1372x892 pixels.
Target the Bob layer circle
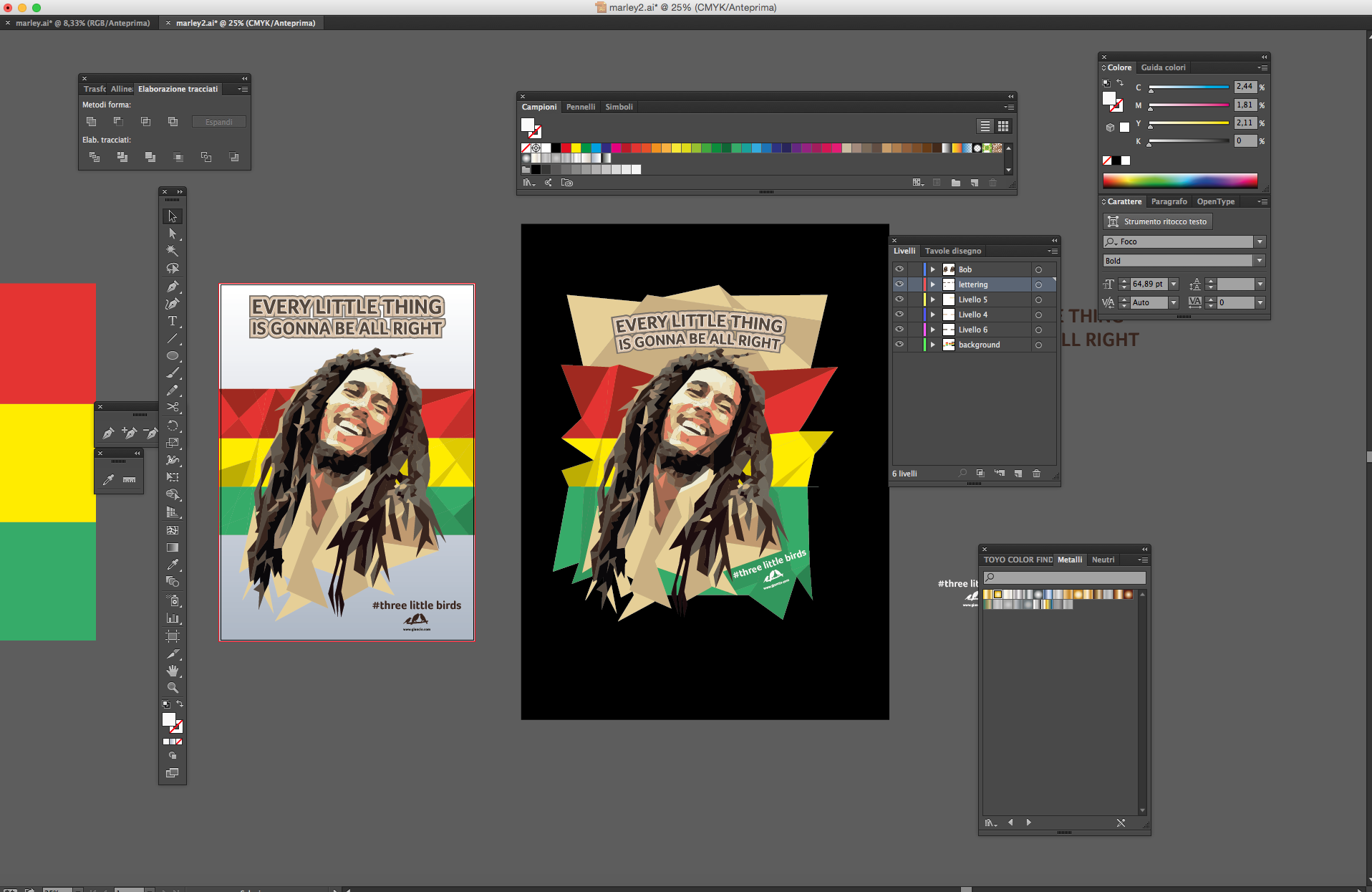tap(1038, 269)
